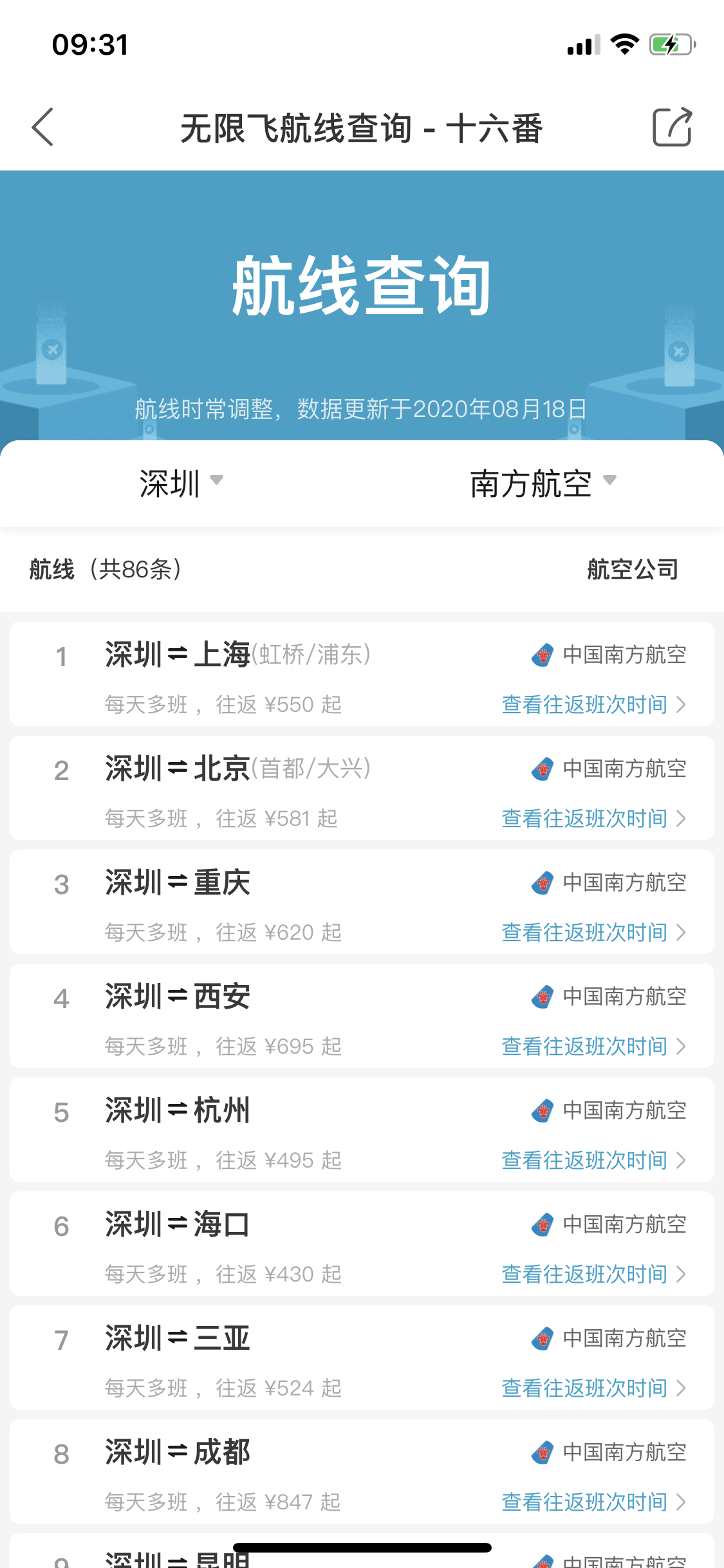Open the share icon at top right
The width and height of the screenshot is (724, 1568).
[673, 127]
